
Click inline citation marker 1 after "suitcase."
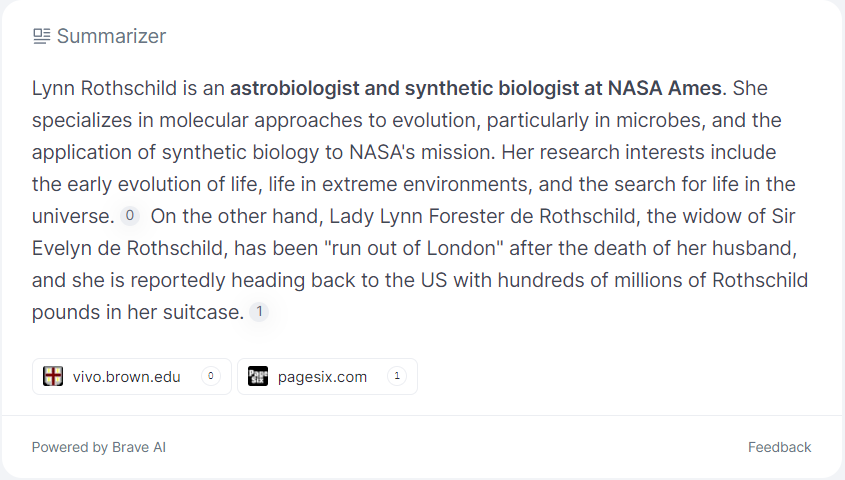(x=259, y=311)
